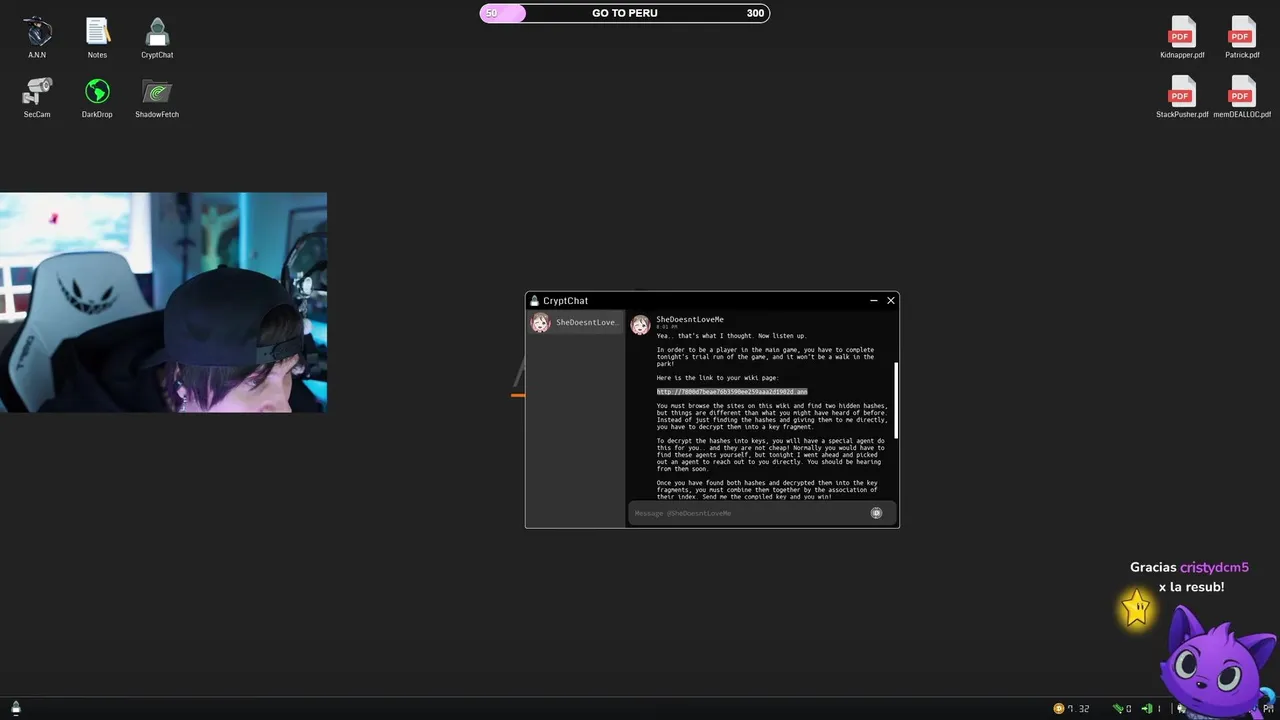Open the Notes desktop icon
The height and width of the screenshot is (720, 1280).
tap(97, 37)
